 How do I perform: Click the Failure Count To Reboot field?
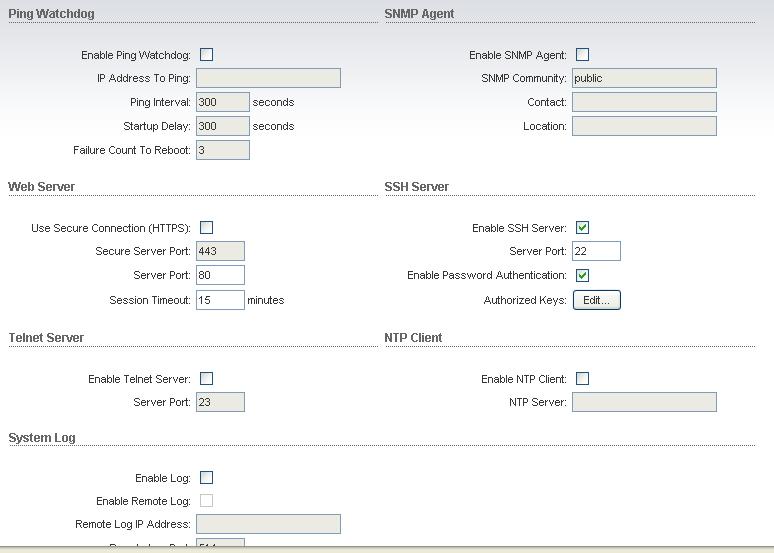point(222,150)
